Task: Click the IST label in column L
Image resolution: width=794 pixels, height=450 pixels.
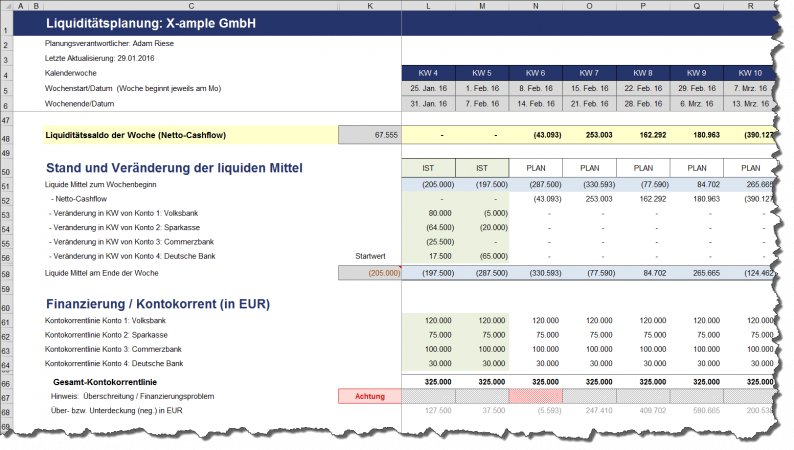Action: pos(429,167)
